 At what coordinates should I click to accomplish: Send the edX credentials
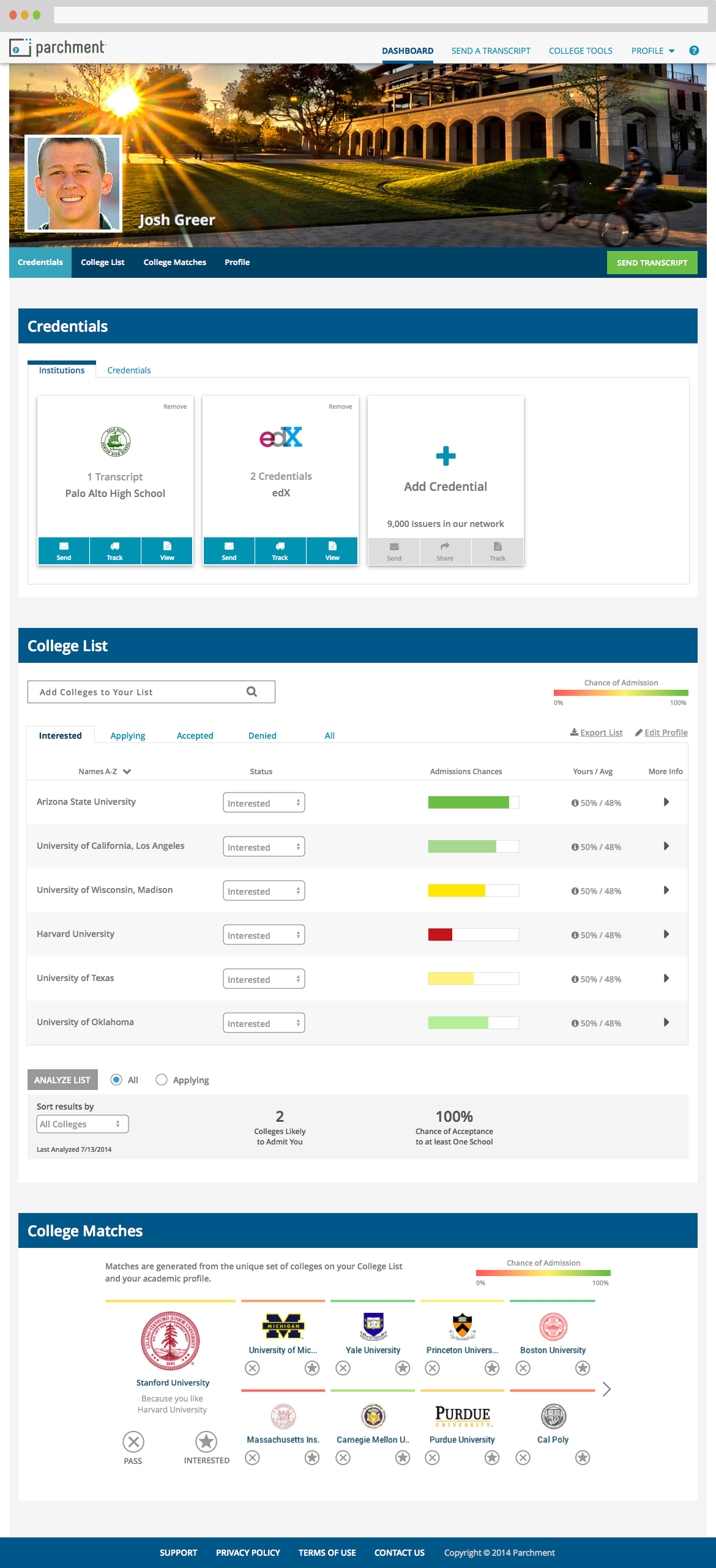coord(229,551)
